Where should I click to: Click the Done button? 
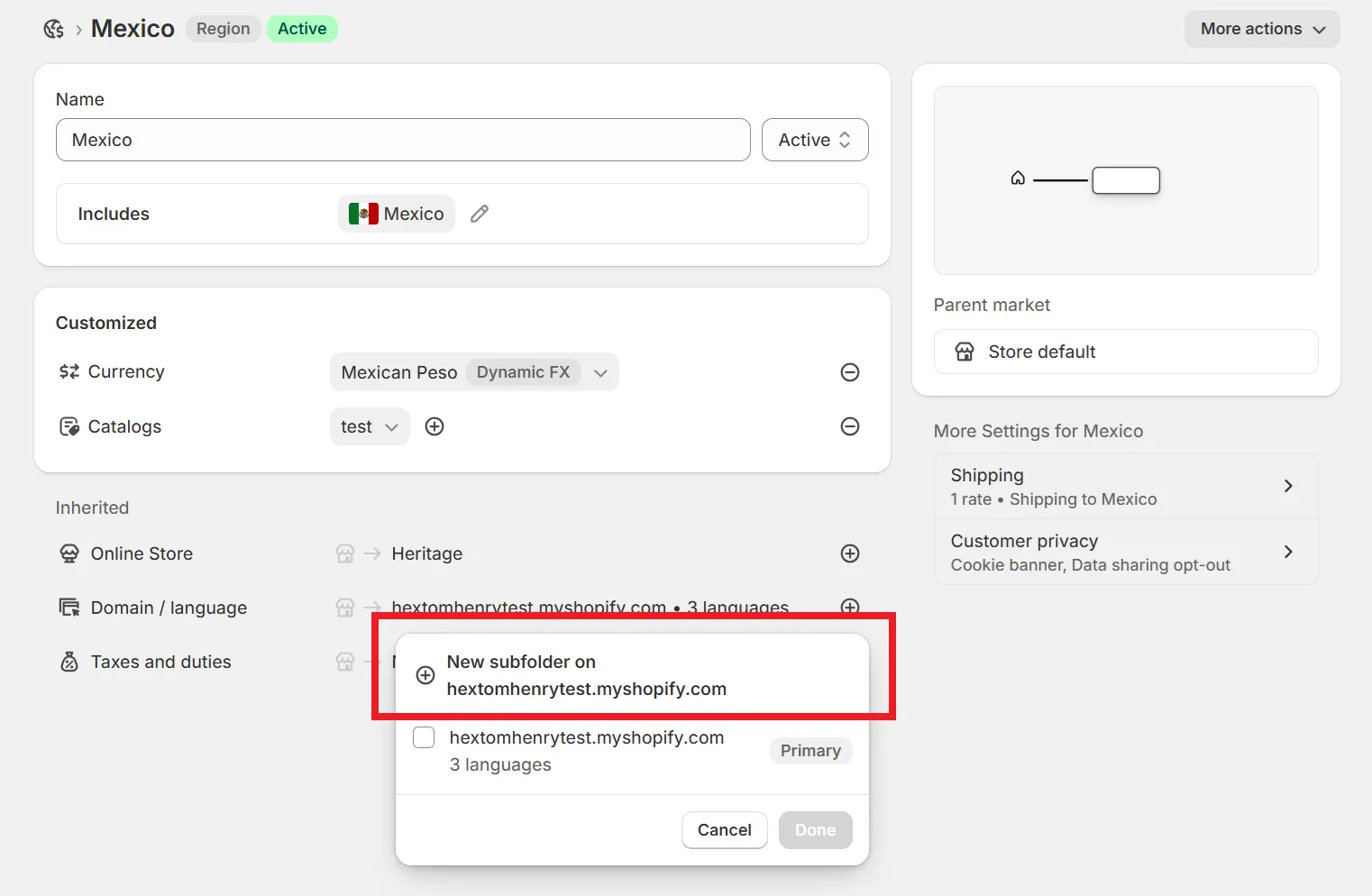point(816,830)
